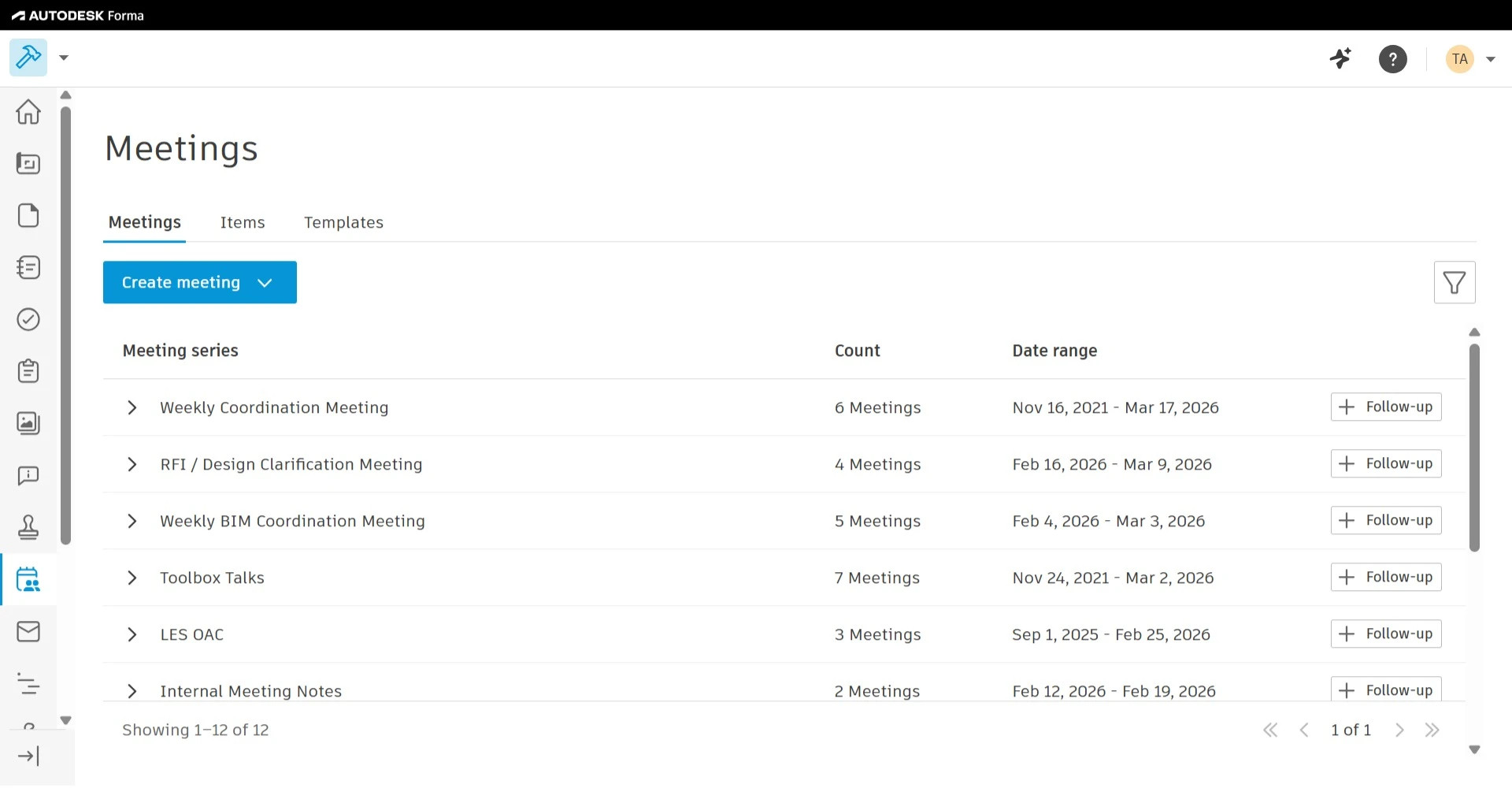
Task: Open the Files document icon in the sidebar
Action: (28, 216)
